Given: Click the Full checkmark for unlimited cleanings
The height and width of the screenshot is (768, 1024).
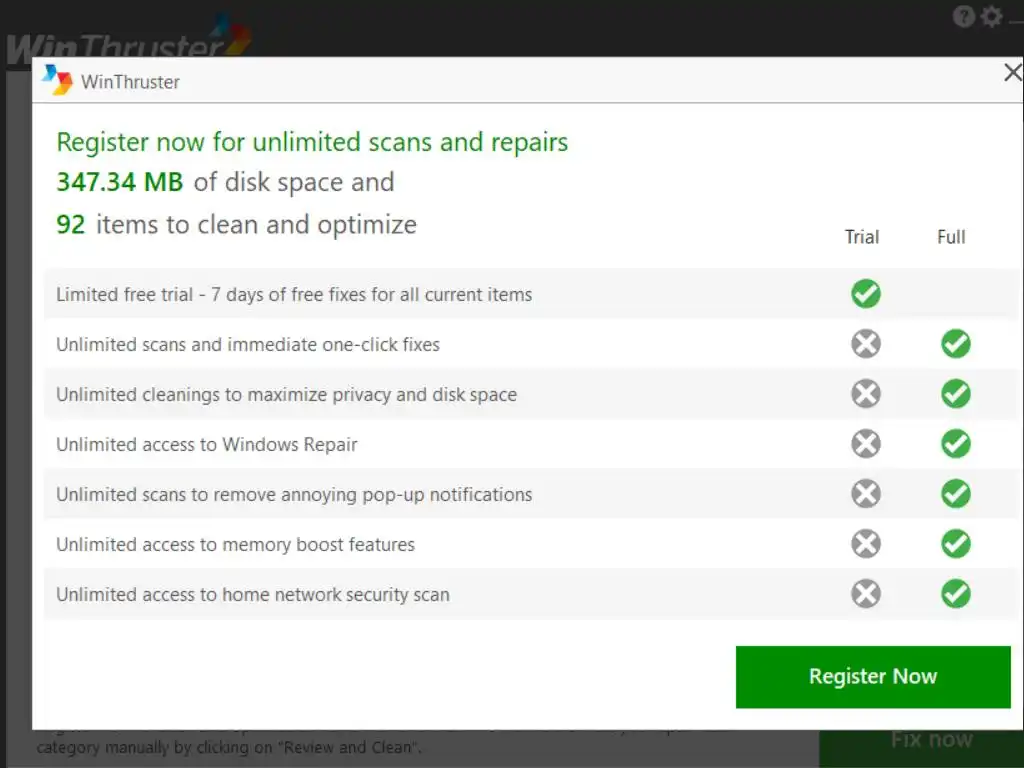Looking at the screenshot, I should pos(955,394).
